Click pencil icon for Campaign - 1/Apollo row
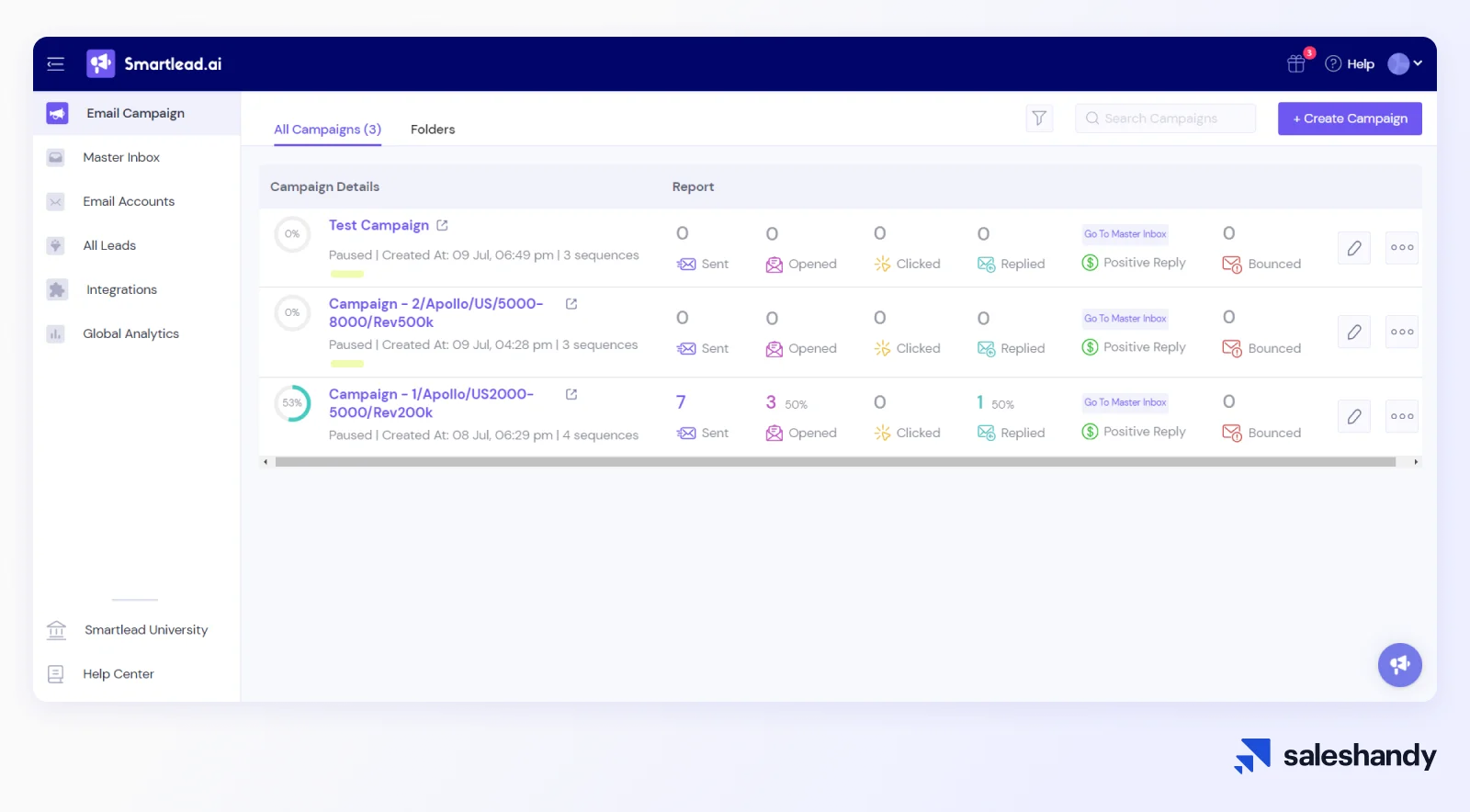This screenshot has width=1470, height=812. pyautogui.click(x=1354, y=417)
